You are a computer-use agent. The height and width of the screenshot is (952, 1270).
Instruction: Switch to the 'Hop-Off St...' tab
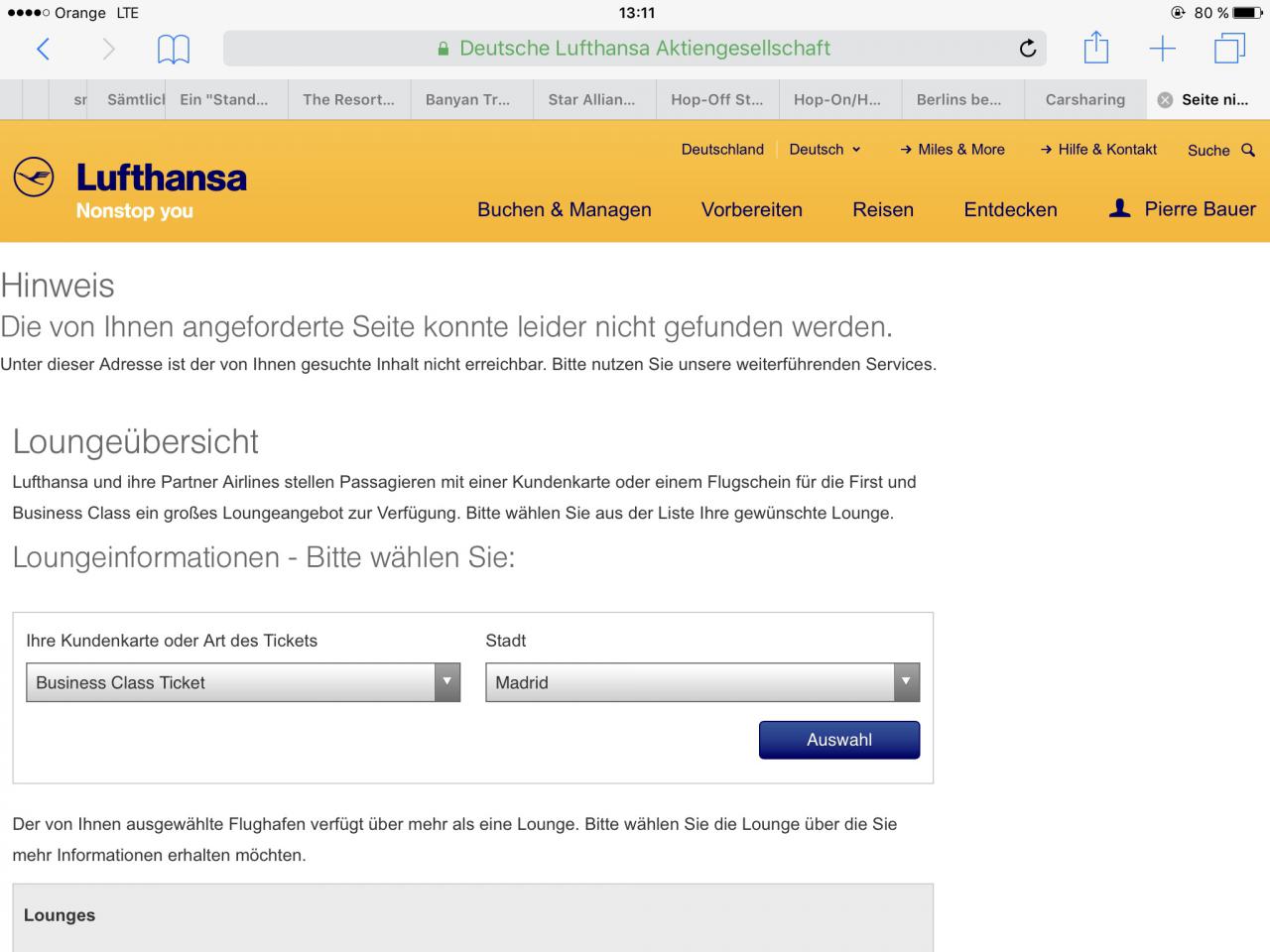point(717,99)
